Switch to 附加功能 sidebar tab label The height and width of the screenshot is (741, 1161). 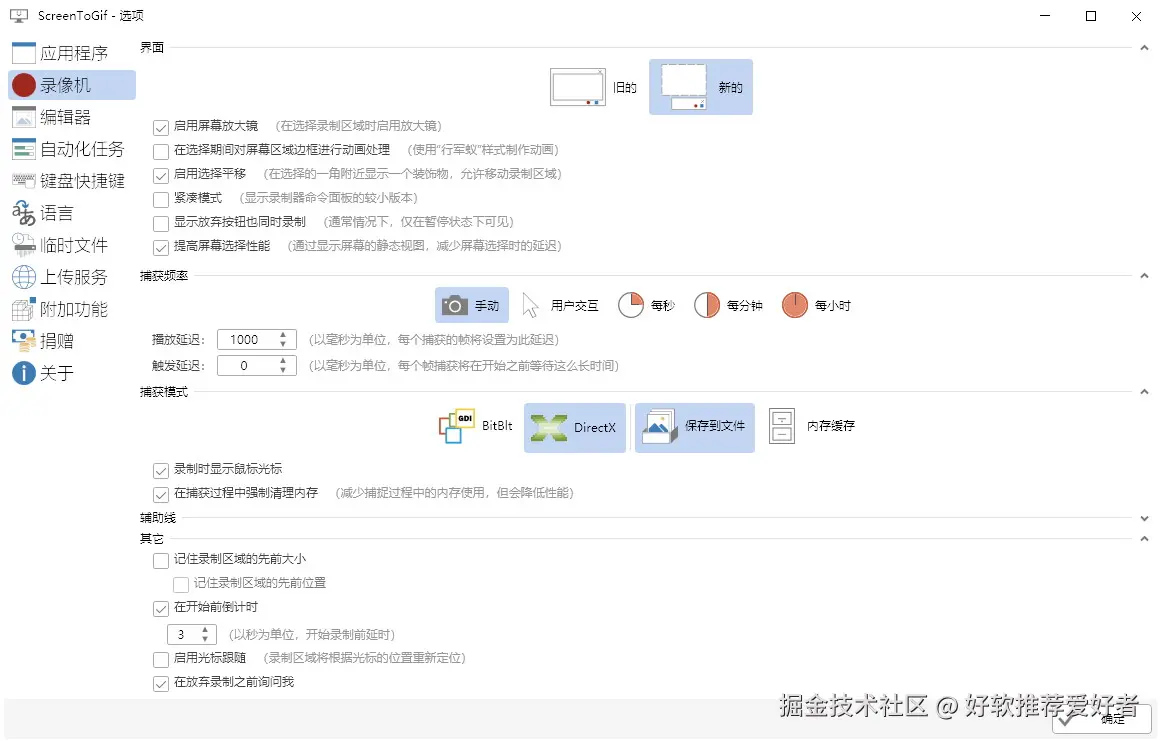coord(74,309)
